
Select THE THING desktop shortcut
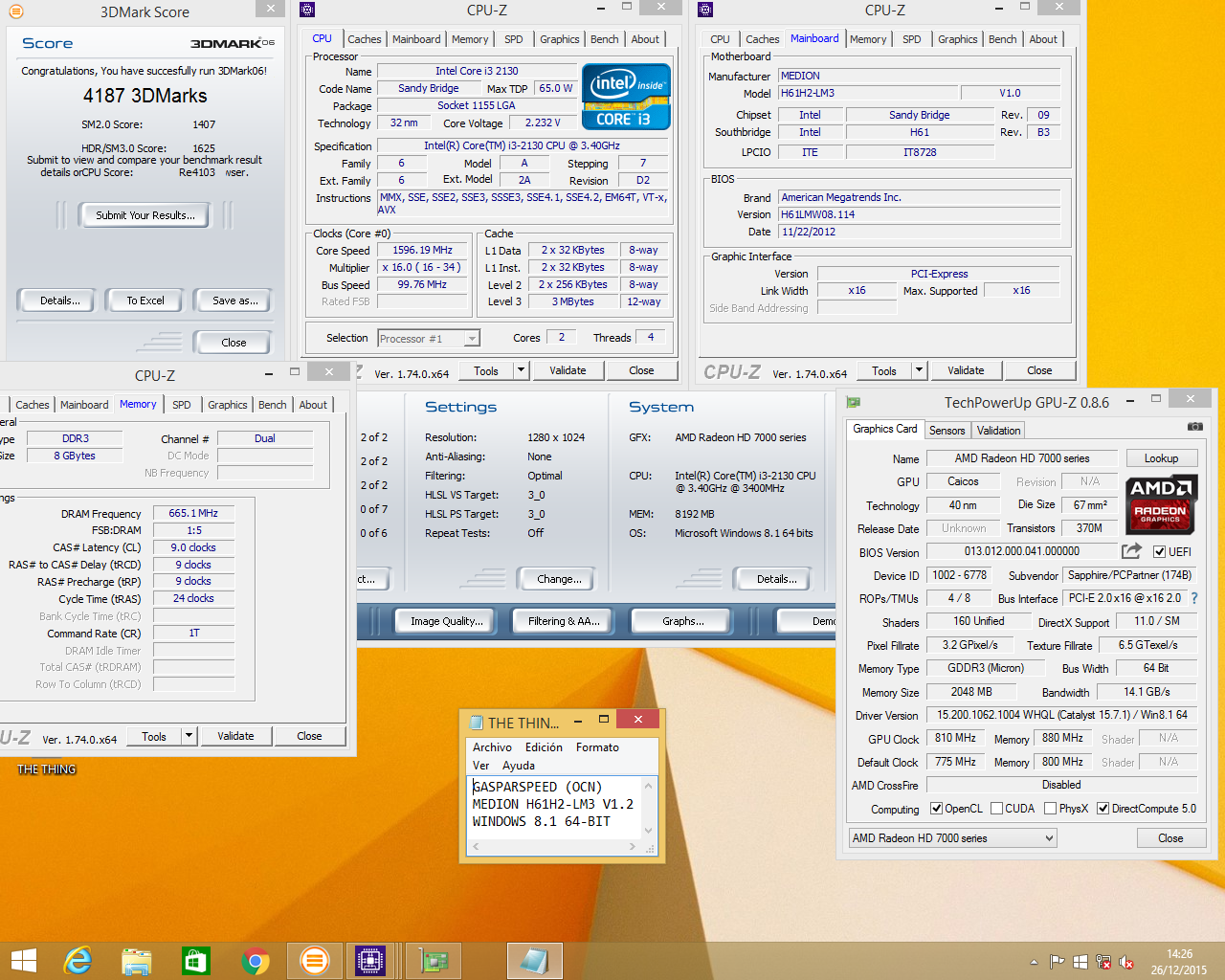pos(46,769)
